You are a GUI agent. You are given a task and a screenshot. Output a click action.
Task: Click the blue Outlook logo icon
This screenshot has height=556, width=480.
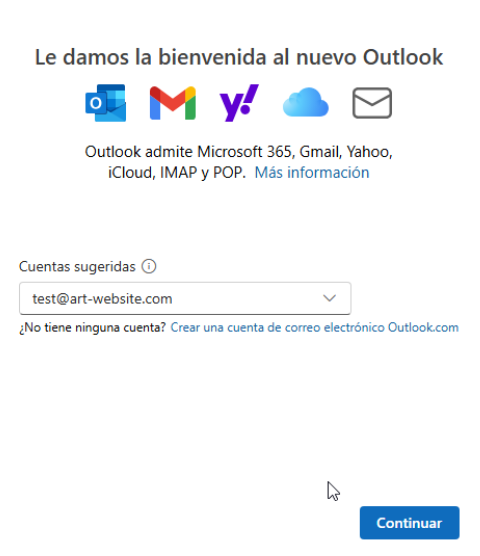coord(106,103)
